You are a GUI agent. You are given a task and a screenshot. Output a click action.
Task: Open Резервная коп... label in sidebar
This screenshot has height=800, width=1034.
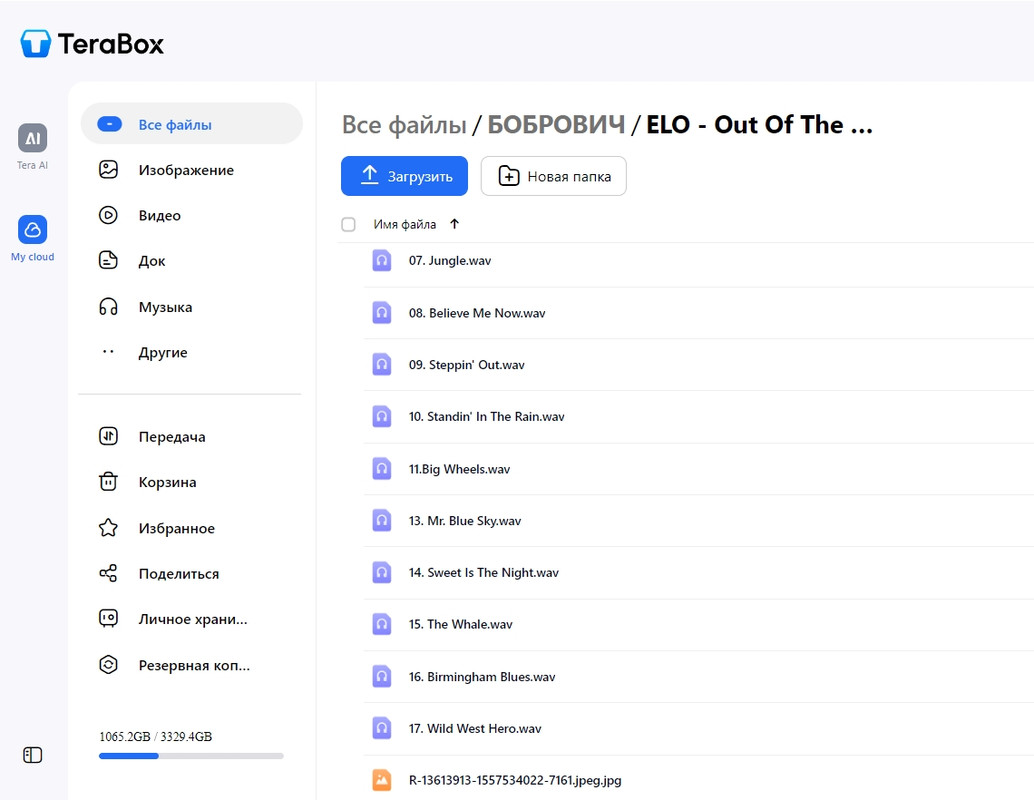(x=195, y=665)
